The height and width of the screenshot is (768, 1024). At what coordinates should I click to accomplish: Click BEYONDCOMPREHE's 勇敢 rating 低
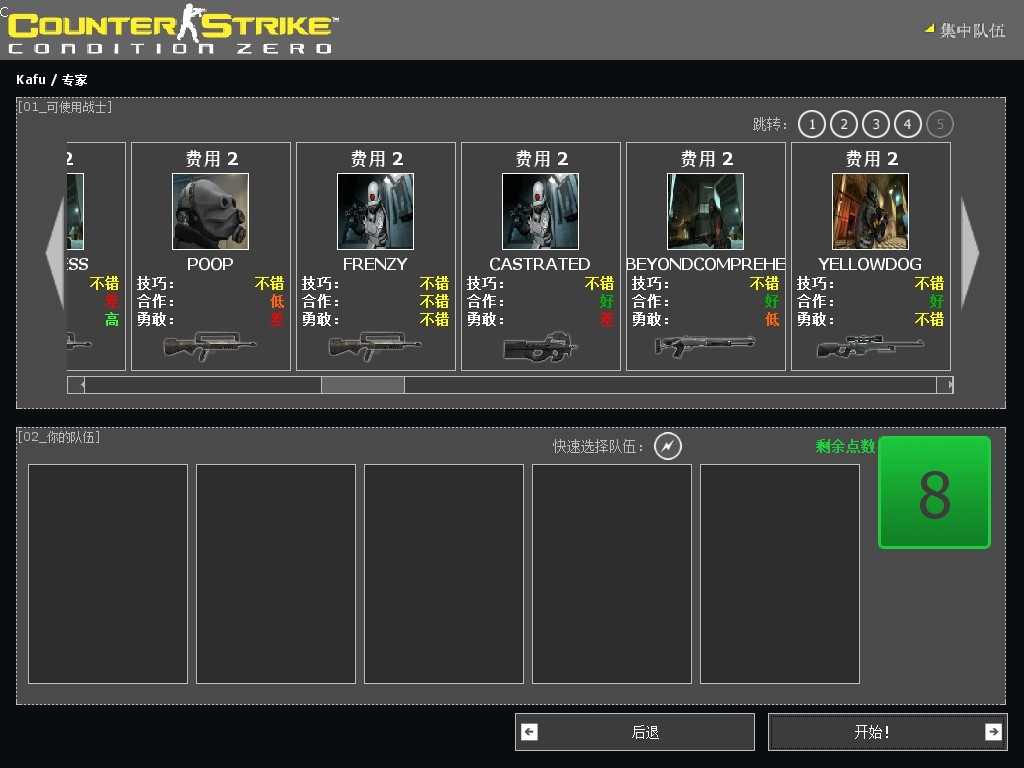tap(772, 319)
